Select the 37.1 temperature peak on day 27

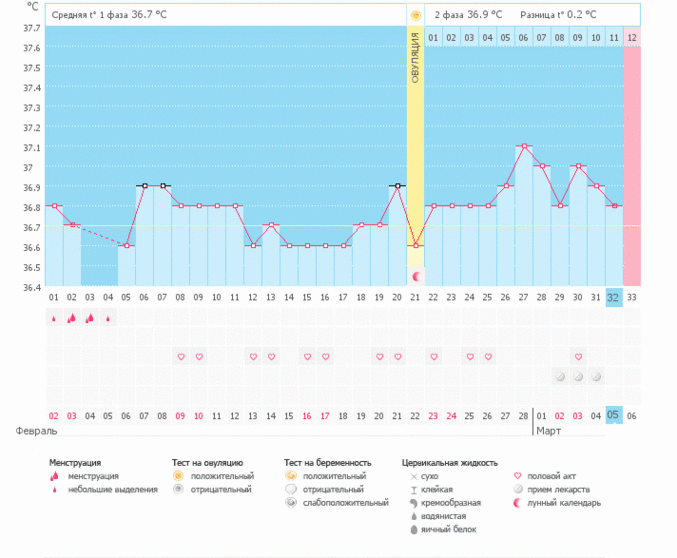click(x=524, y=146)
